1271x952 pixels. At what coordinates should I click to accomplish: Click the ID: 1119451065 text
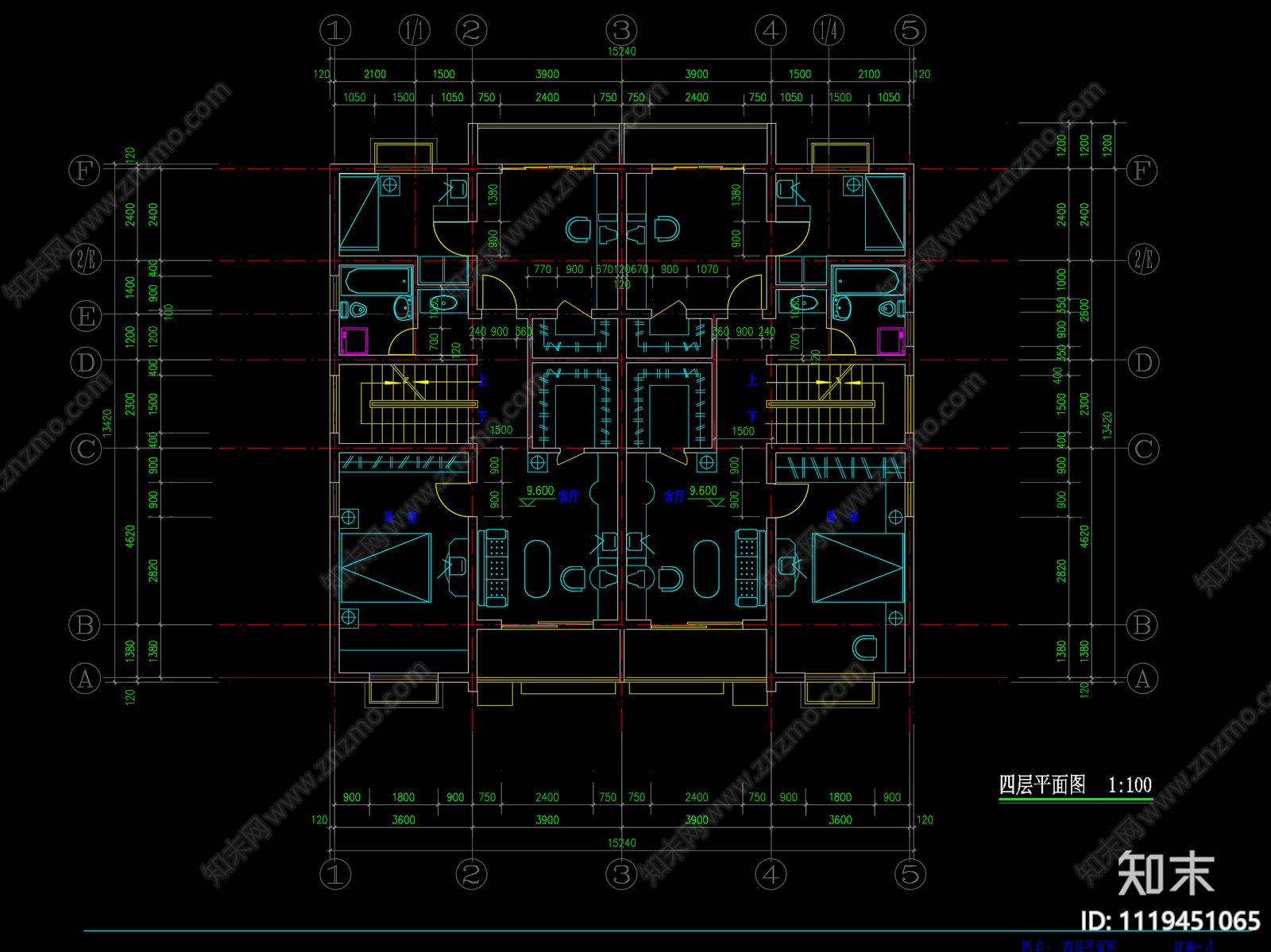(x=1170, y=921)
